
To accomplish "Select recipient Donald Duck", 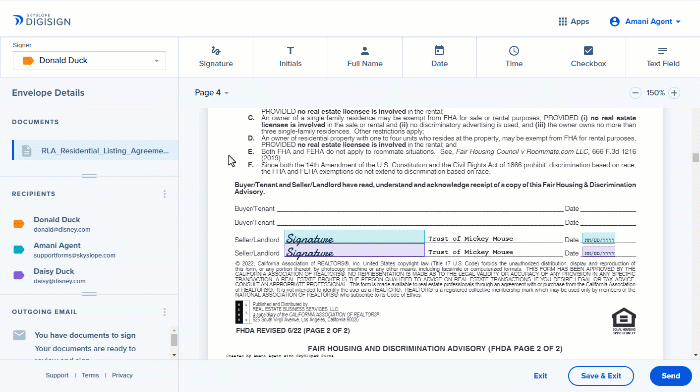I will (x=62, y=224).
